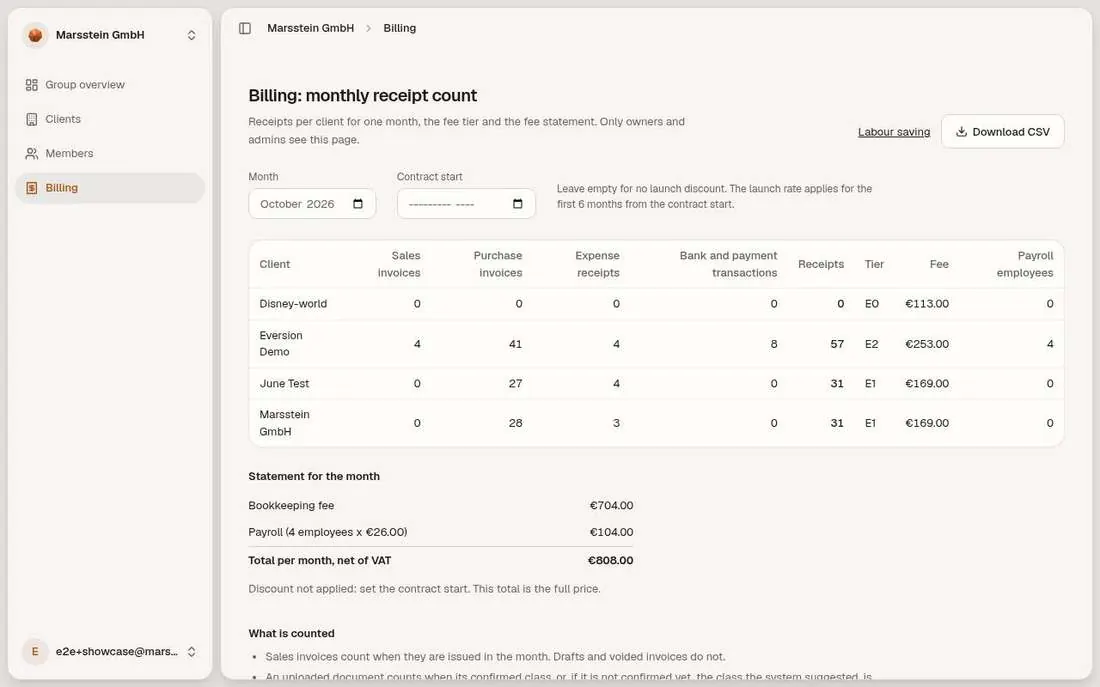Viewport: 1100px width, 687px height.
Task: Click the Expense receipts column header
Action: pyautogui.click(x=597, y=264)
